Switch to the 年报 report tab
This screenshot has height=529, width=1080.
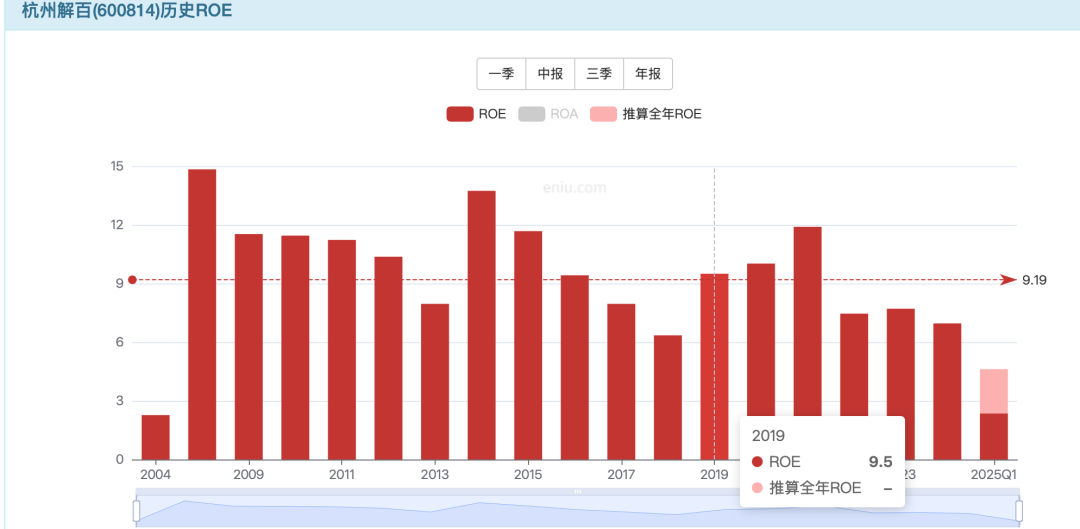point(648,74)
